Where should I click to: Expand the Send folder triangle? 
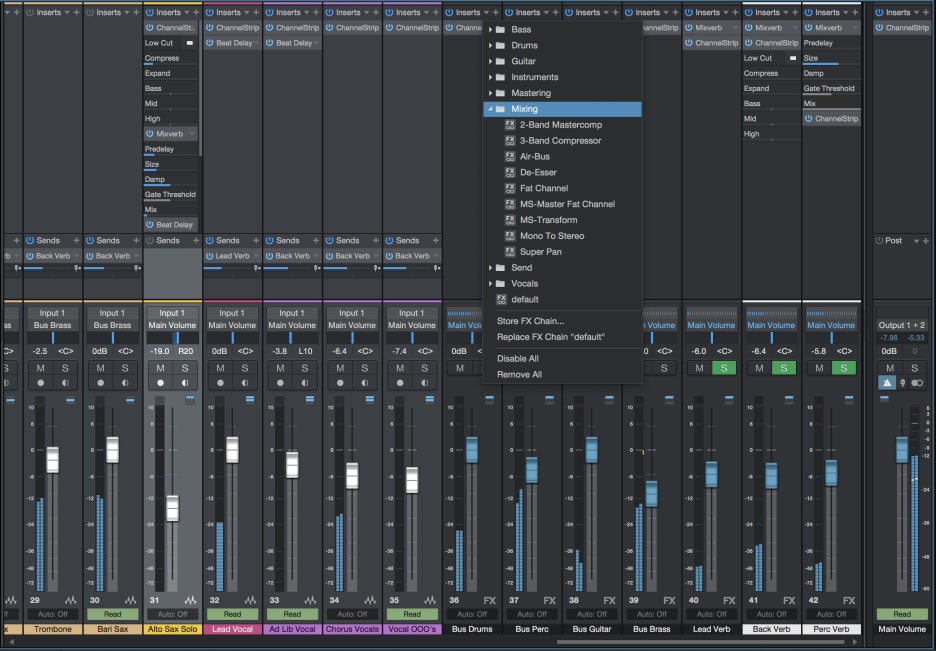pos(491,268)
